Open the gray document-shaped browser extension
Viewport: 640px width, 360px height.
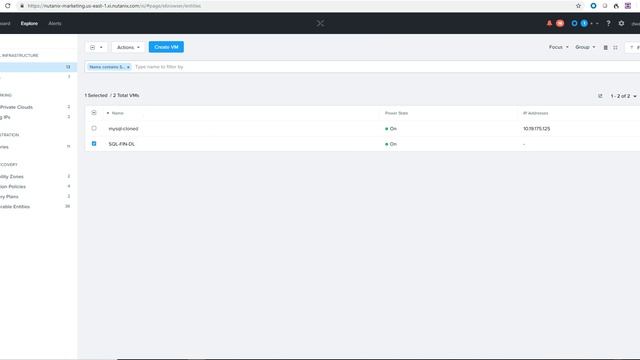click(x=605, y=6)
